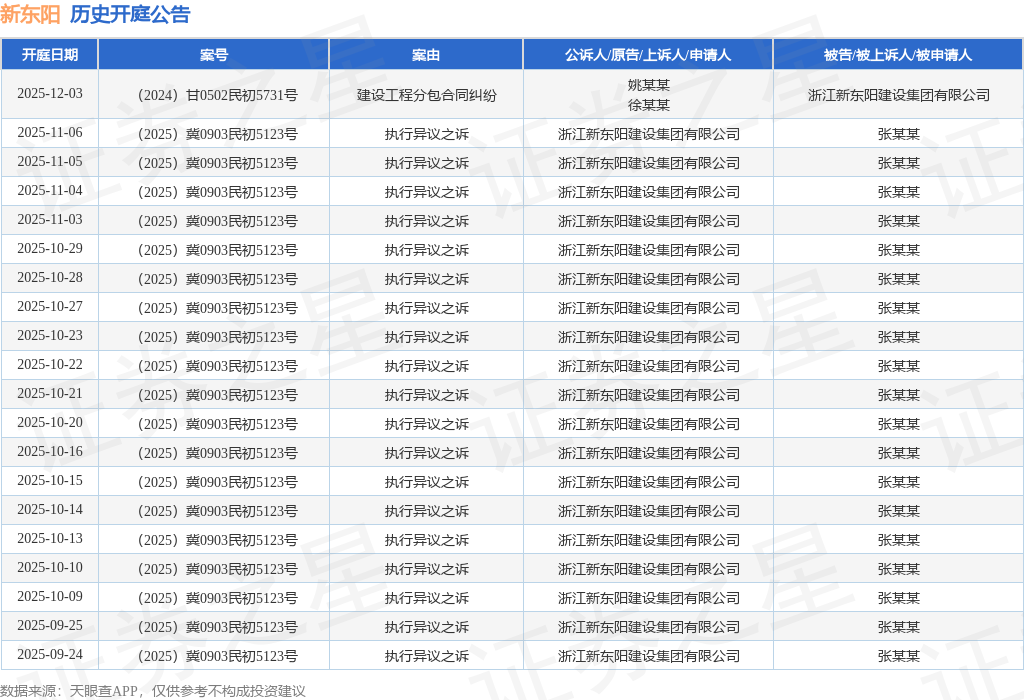Viewport: 1024px width, 700px height.
Task: Click plaintiff company in the 2025-10-13 row
Action: (x=648, y=540)
